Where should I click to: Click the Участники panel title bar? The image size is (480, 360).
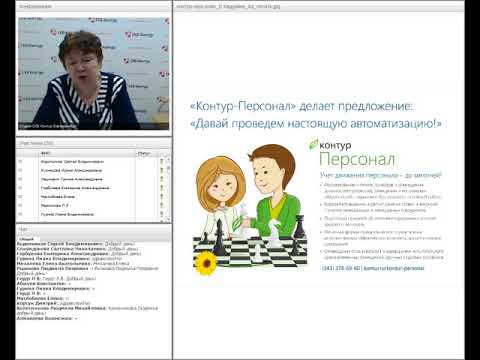tap(94, 143)
